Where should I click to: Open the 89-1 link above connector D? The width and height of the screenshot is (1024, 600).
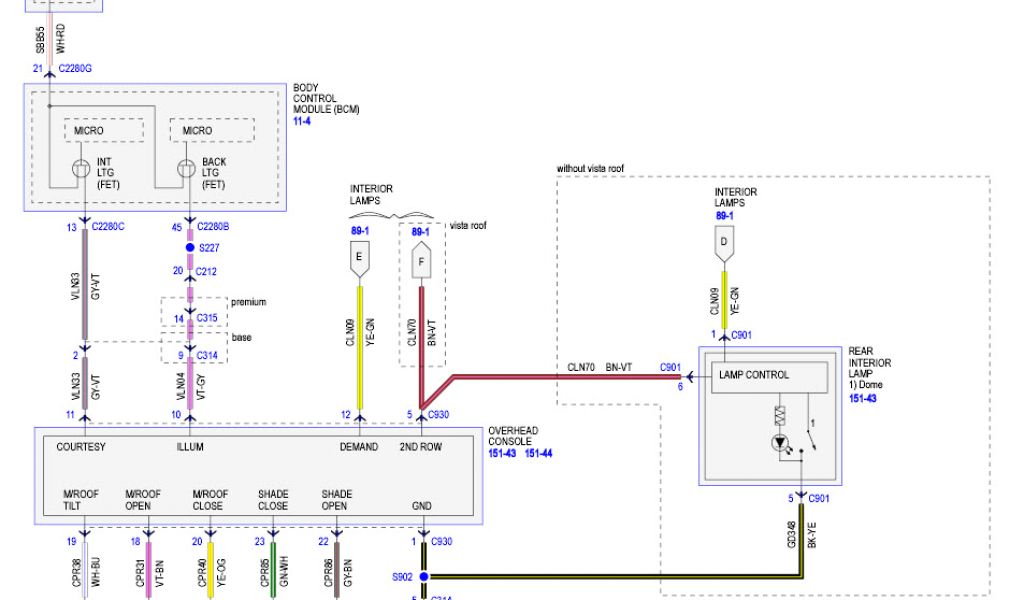tap(725, 215)
